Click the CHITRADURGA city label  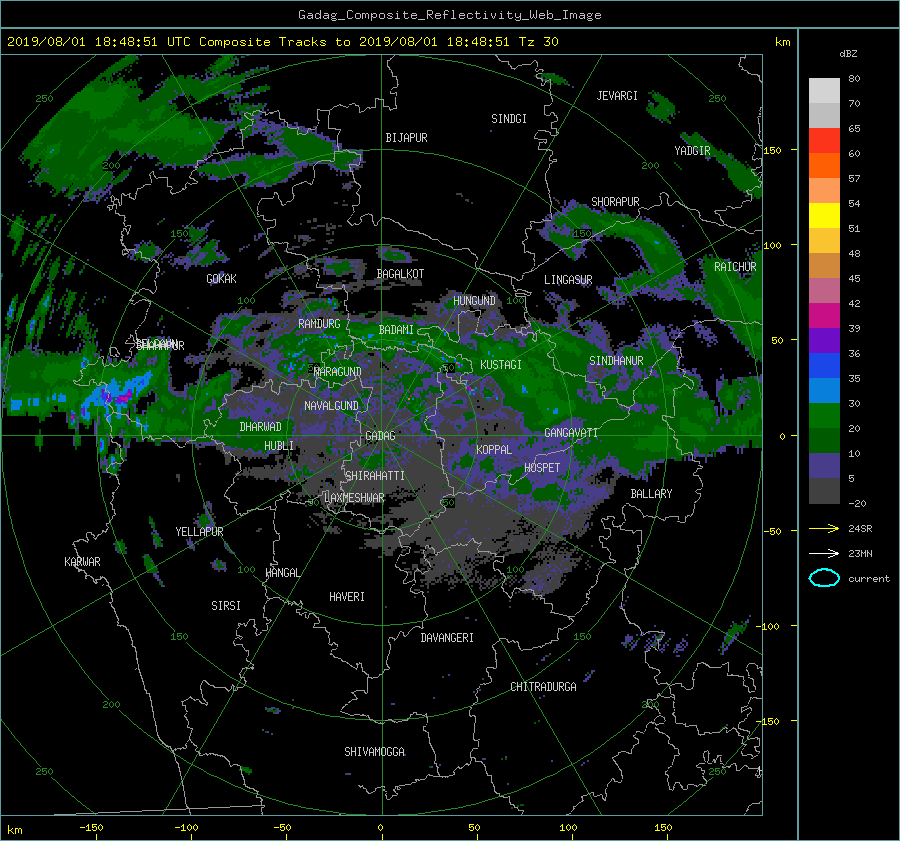[x=543, y=687]
